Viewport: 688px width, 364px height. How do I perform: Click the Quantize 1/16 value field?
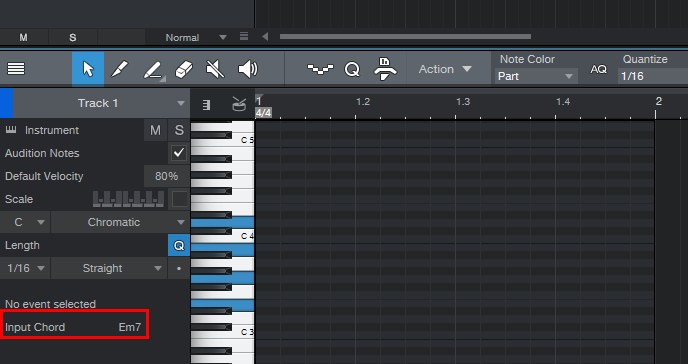[x=653, y=76]
